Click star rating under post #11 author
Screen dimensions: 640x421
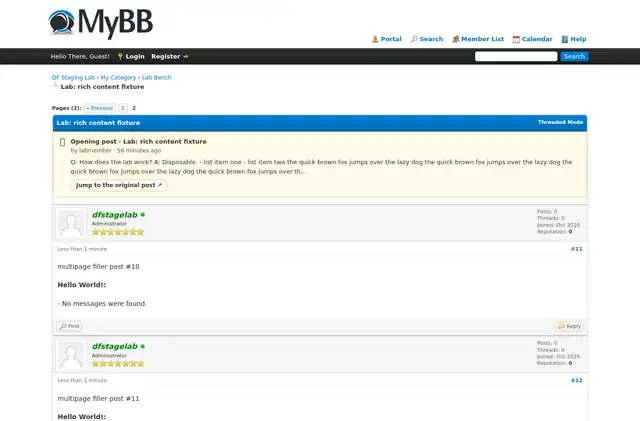pos(118,232)
